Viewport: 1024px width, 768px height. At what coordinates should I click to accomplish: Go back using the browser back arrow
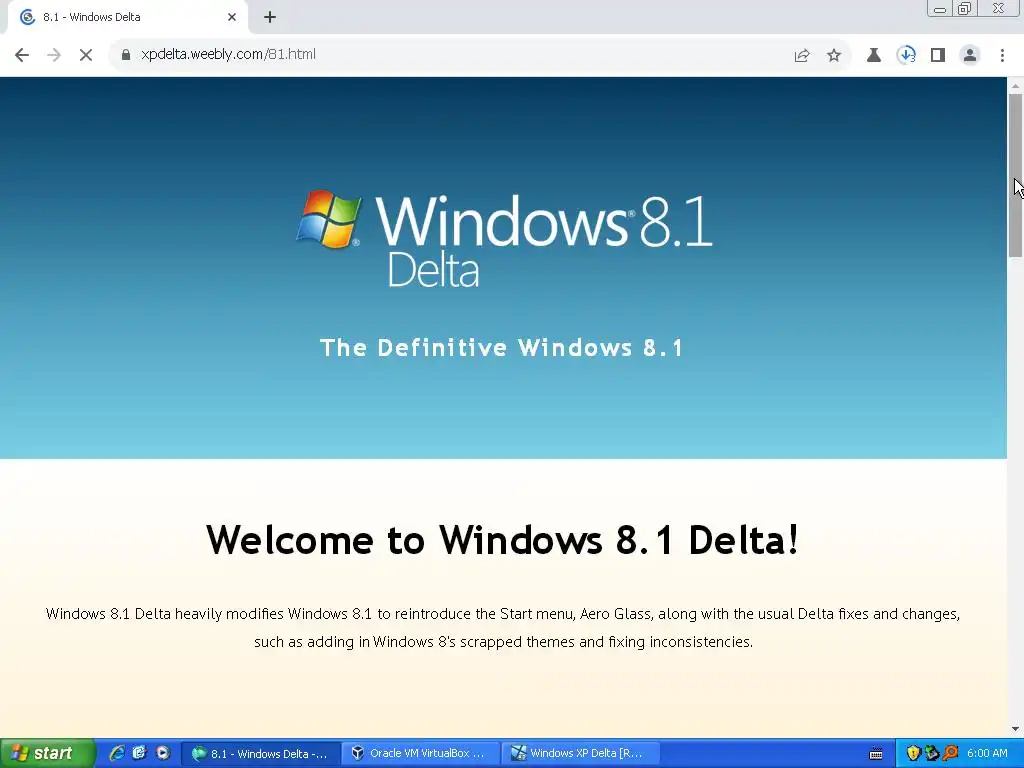(x=22, y=55)
